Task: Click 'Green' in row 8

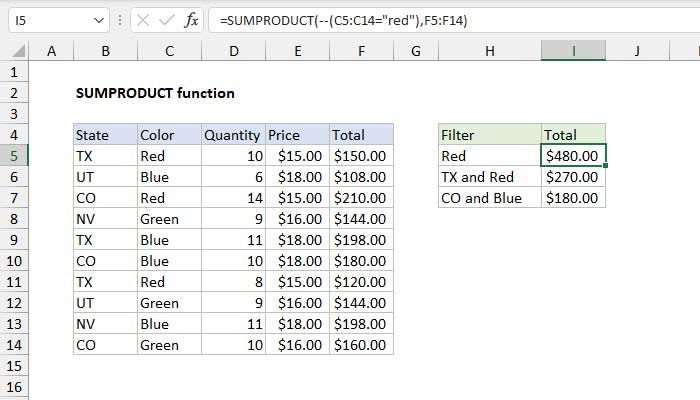Action: click(169, 219)
